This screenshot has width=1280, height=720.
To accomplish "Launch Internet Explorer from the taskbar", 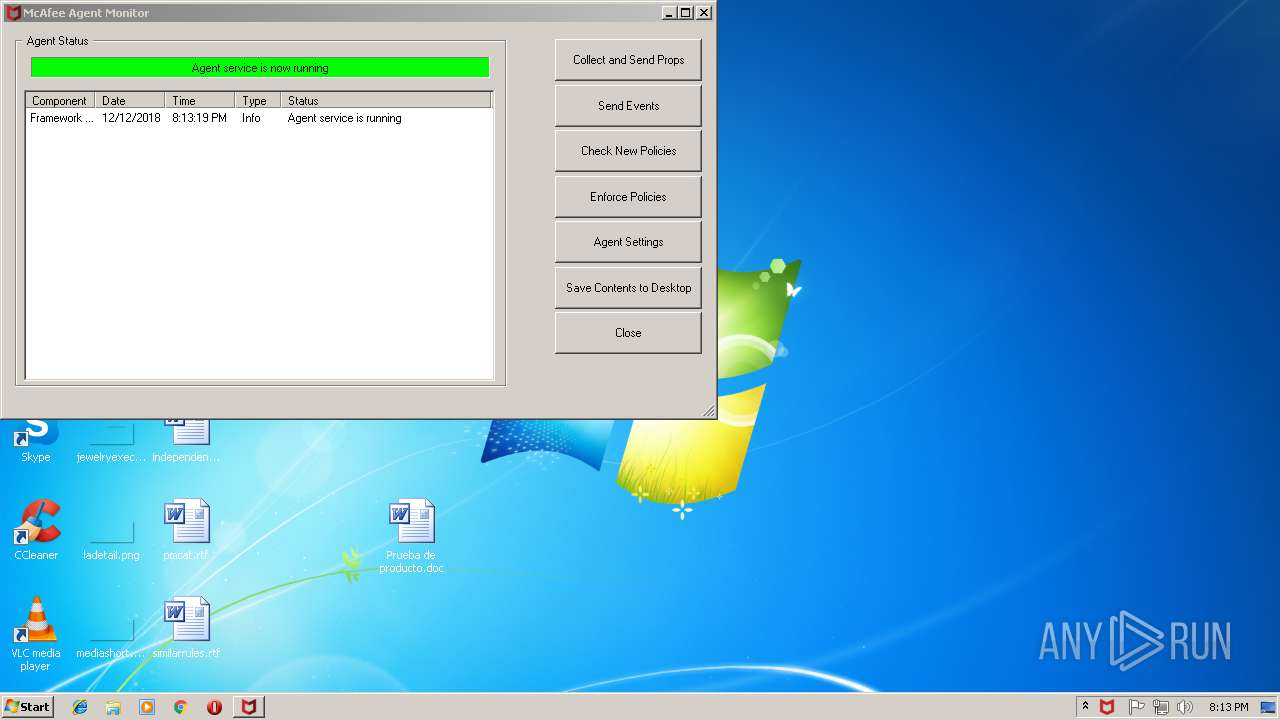I will pos(80,707).
